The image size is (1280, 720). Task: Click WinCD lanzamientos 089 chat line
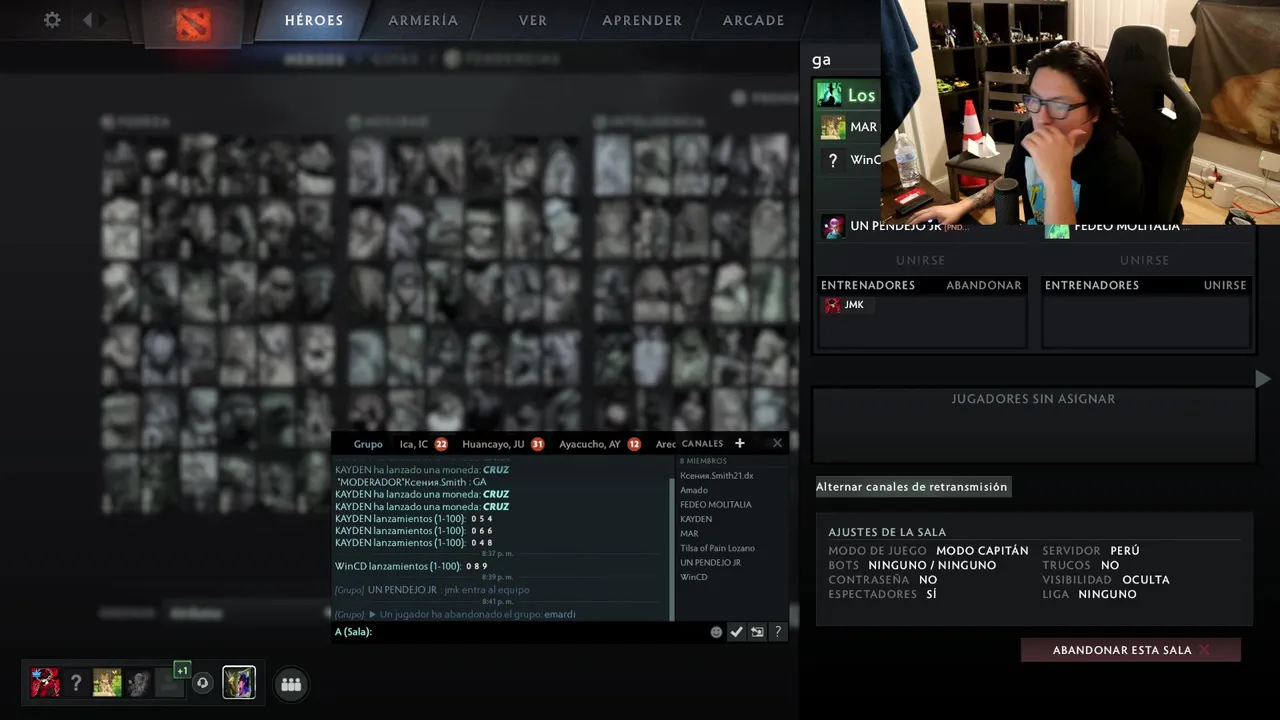pos(412,567)
